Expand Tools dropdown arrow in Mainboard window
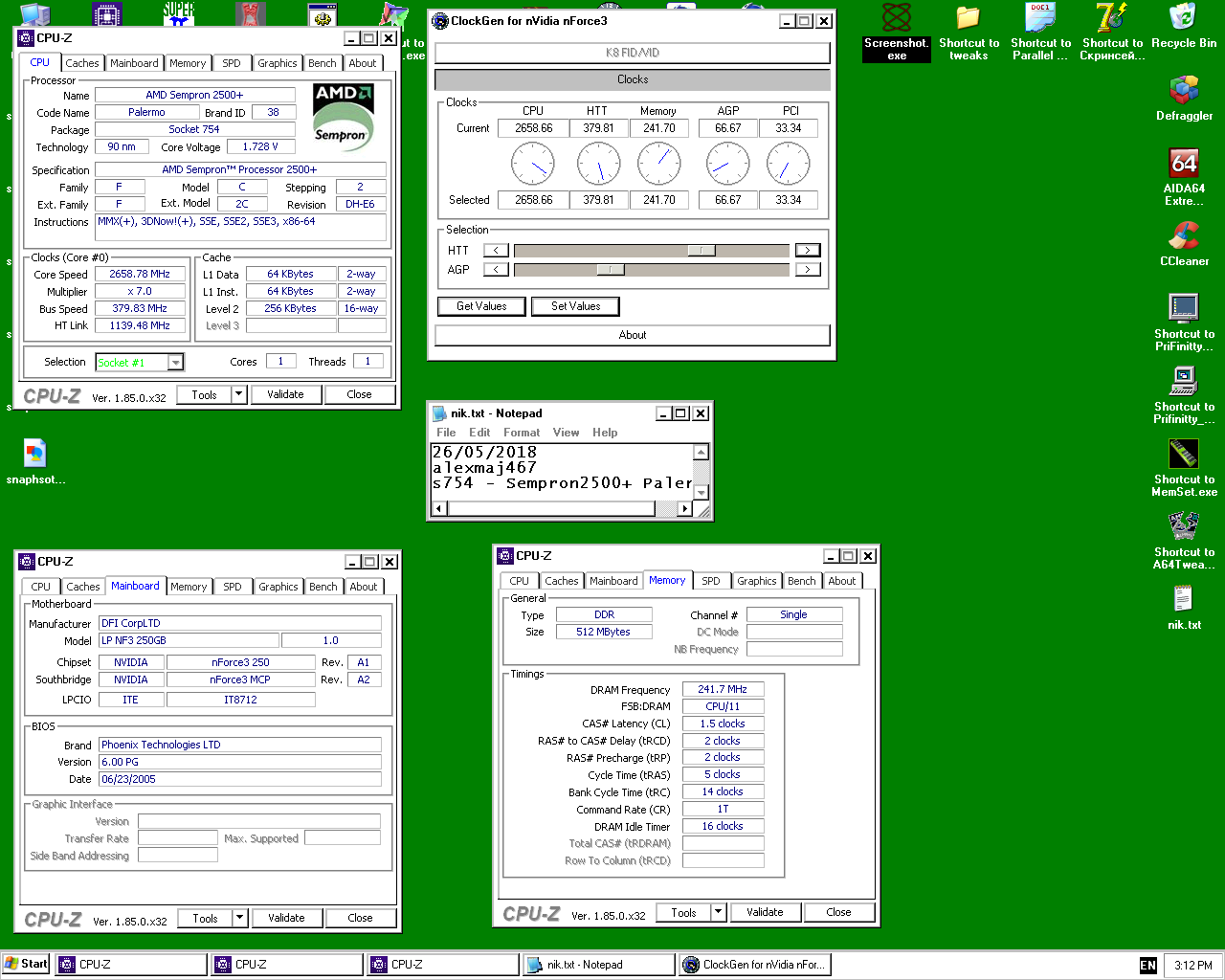The width and height of the screenshot is (1225, 980). pos(240,918)
